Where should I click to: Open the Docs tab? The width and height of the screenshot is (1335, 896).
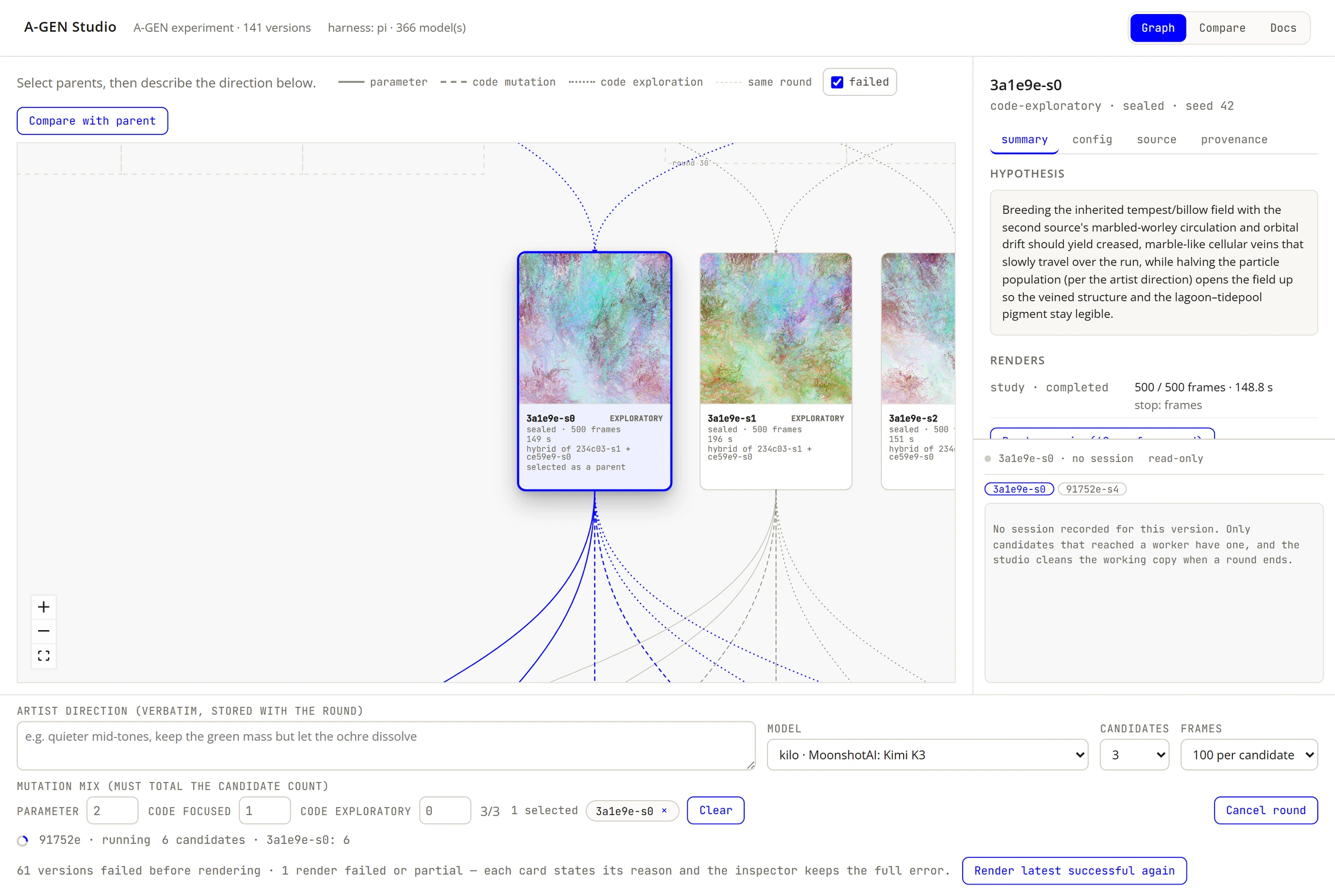pyautogui.click(x=1283, y=28)
